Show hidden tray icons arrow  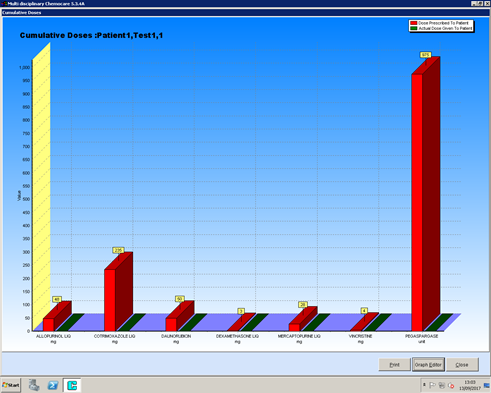click(x=424, y=385)
